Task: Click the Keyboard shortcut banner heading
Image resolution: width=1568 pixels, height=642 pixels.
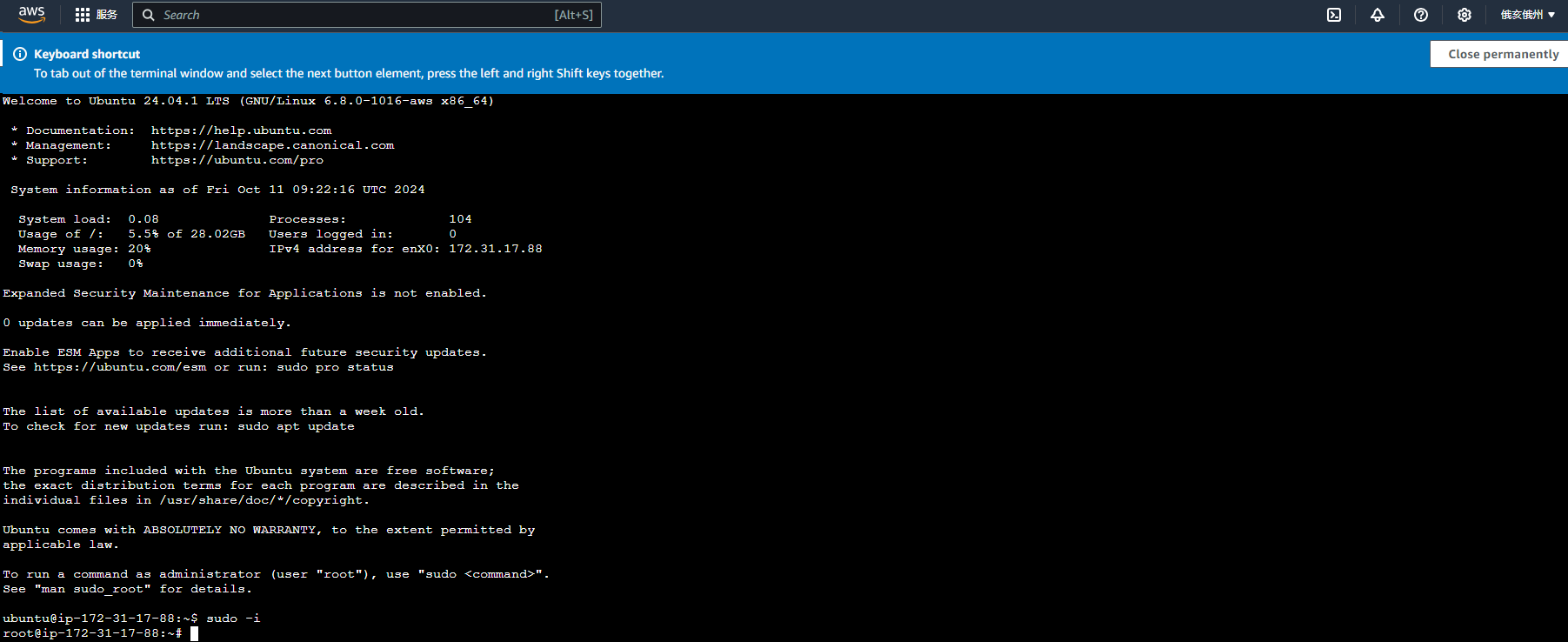Action: click(x=87, y=54)
